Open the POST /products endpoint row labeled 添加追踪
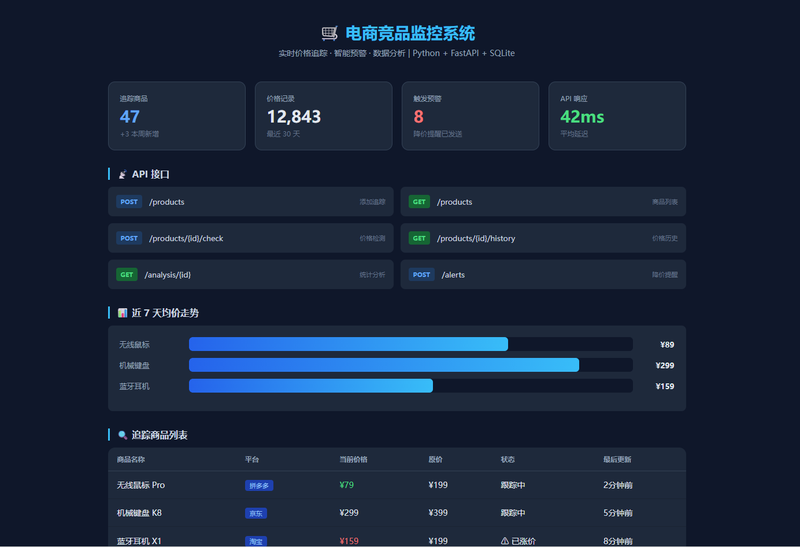 (251, 202)
